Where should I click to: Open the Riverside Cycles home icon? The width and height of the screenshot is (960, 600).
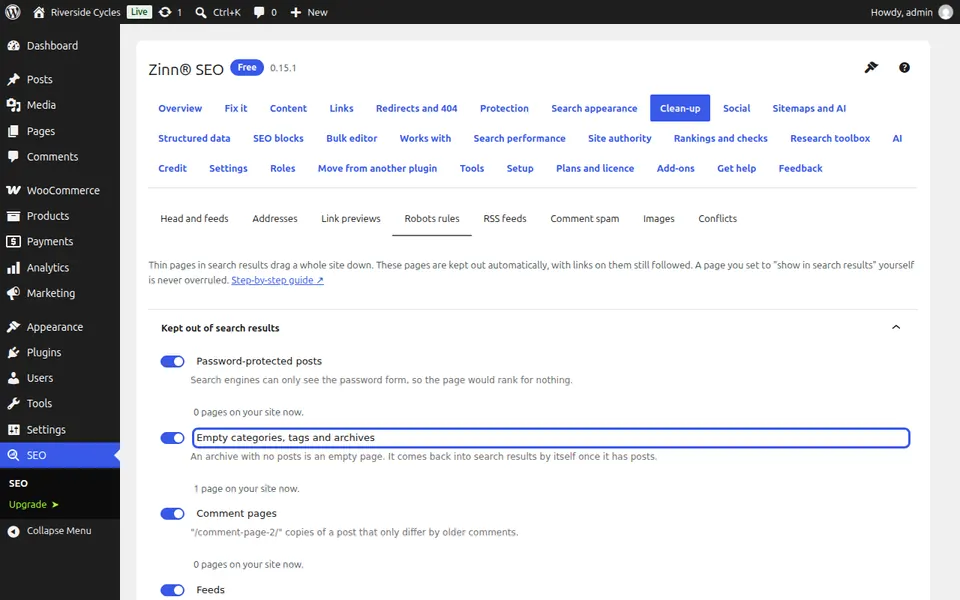tap(39, 12)
